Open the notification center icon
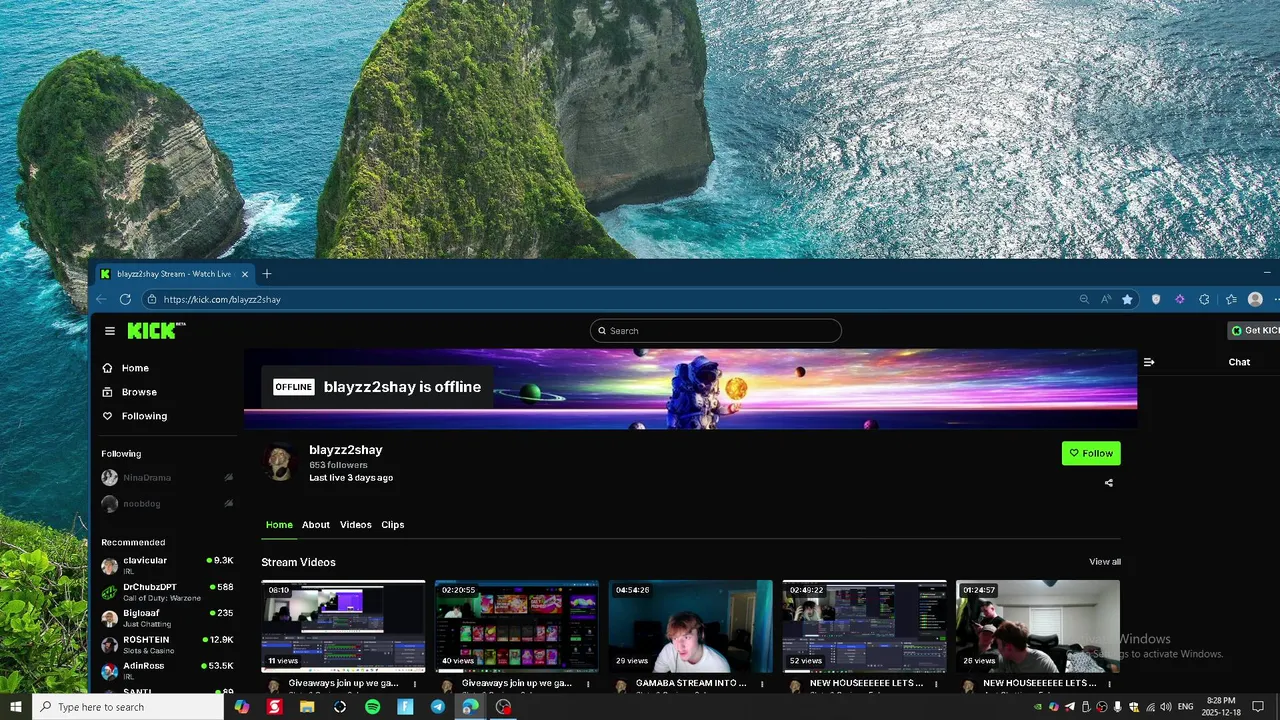 (1258, 707)
